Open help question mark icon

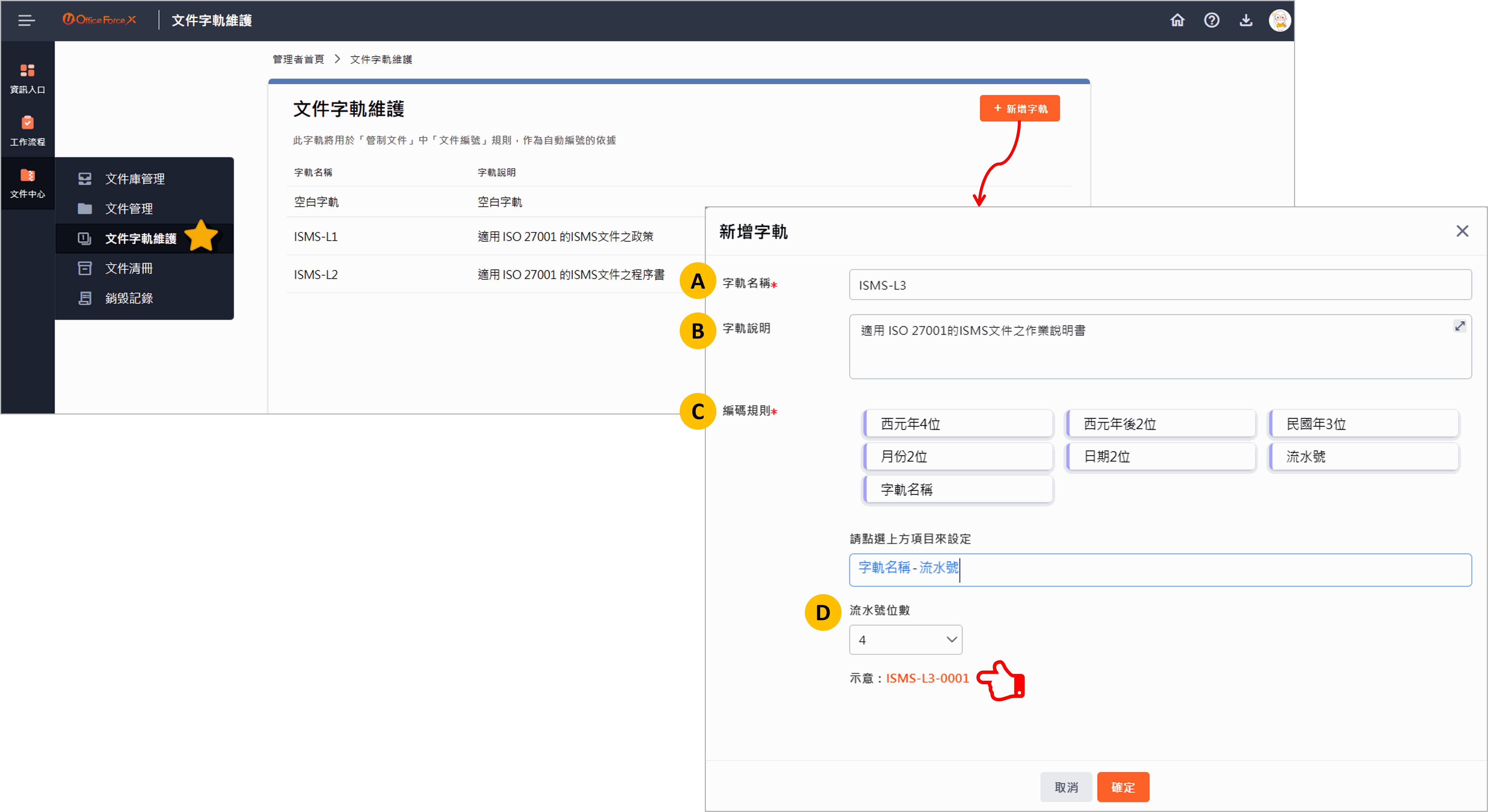[1211, 21]
